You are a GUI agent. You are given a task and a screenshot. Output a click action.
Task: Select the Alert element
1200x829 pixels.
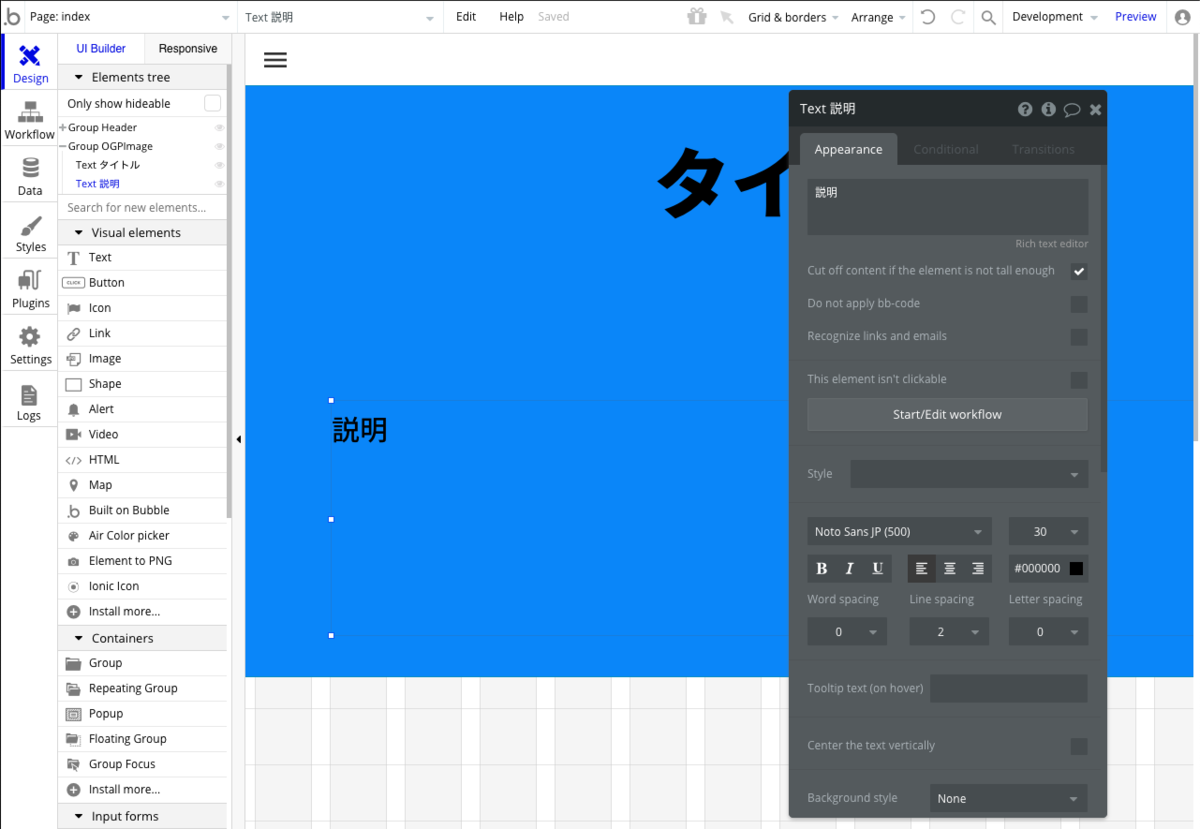(x=142, y=409)
